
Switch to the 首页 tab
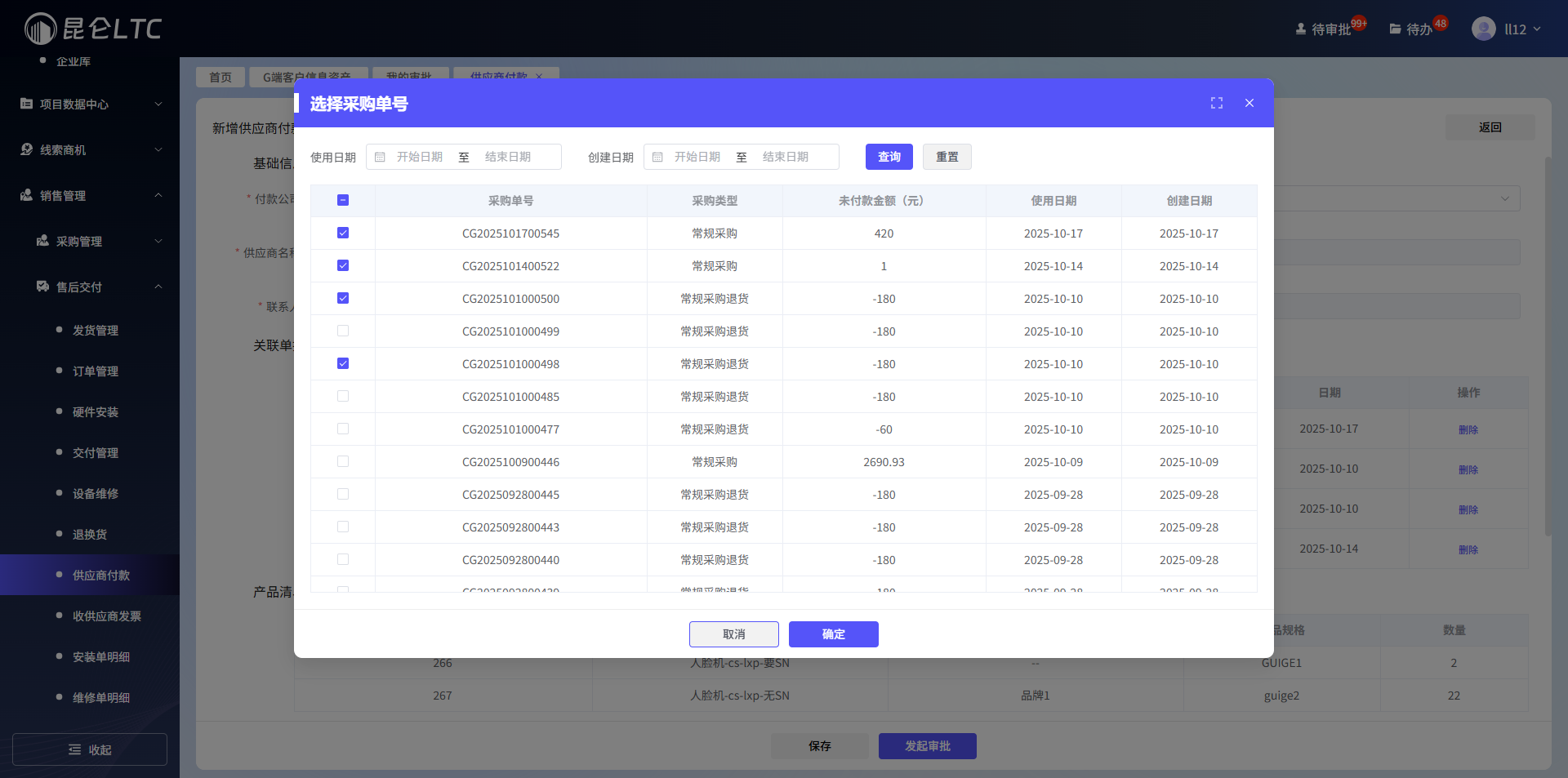click(x=220, y=77)
